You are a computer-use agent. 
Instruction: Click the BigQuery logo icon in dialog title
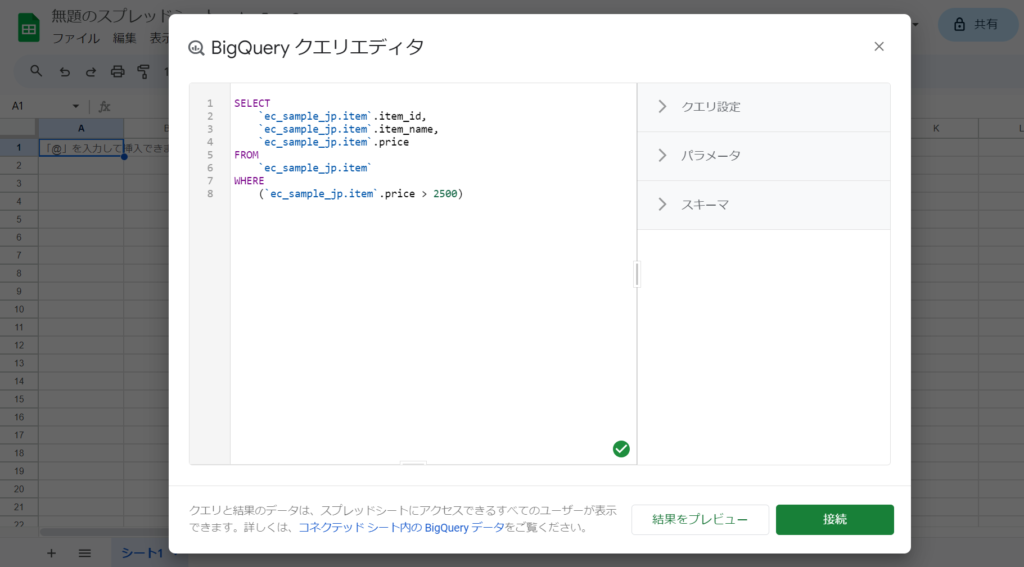point(196,48)
